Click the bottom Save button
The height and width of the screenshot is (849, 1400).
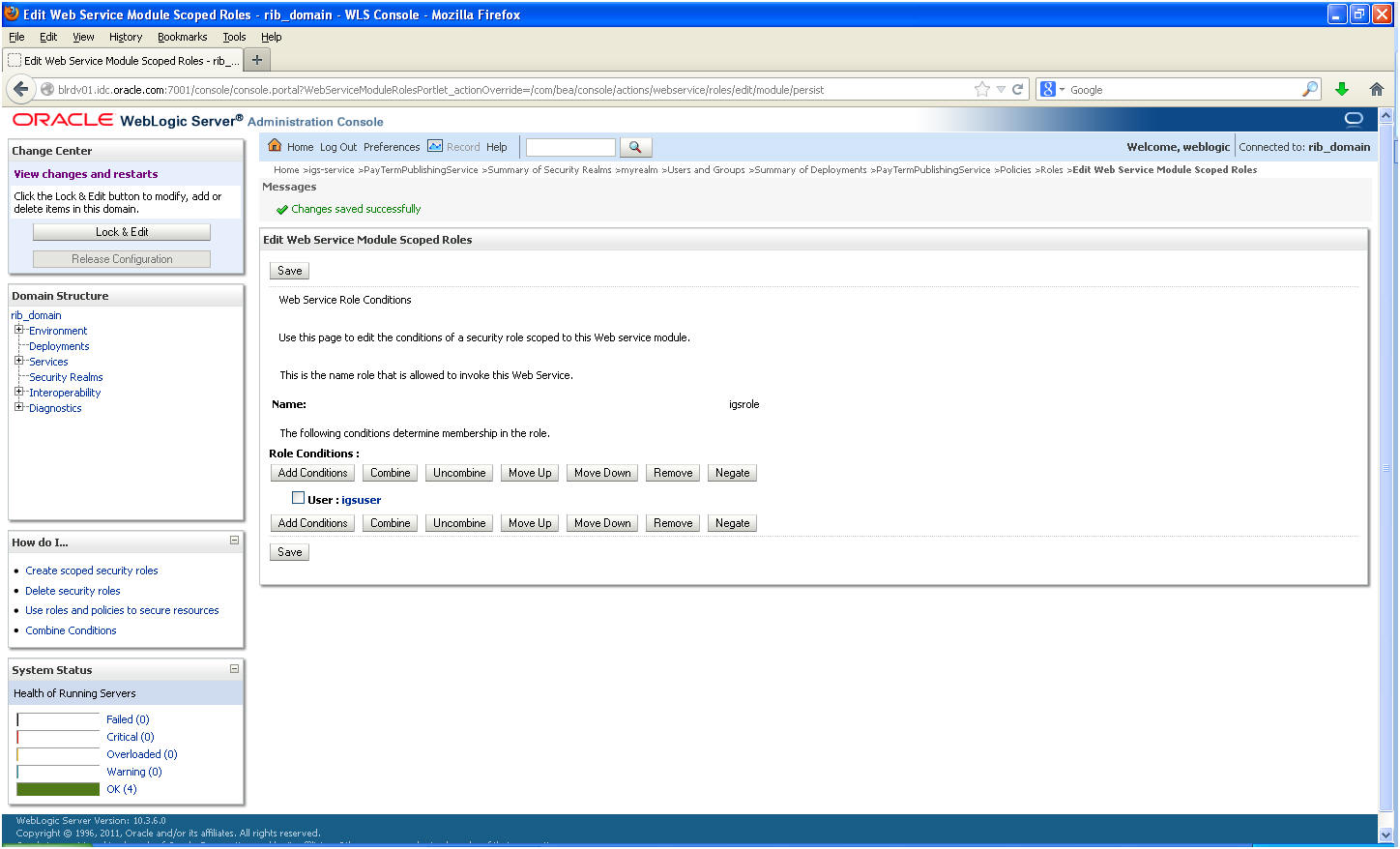click(289, 552)
